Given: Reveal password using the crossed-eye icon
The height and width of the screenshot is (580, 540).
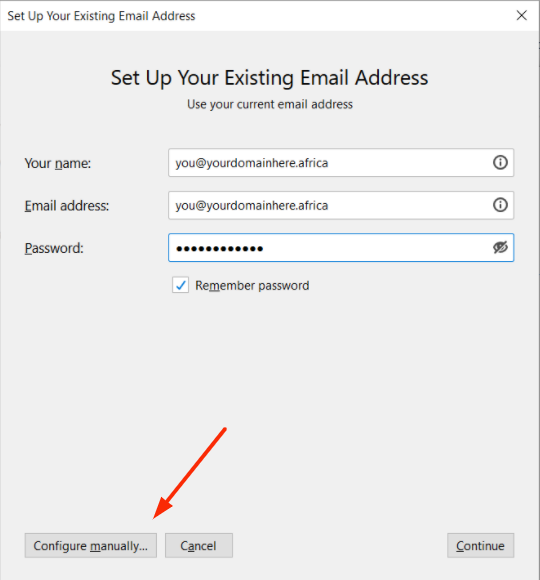Looking at the screenshot, I should coord(500,247).
